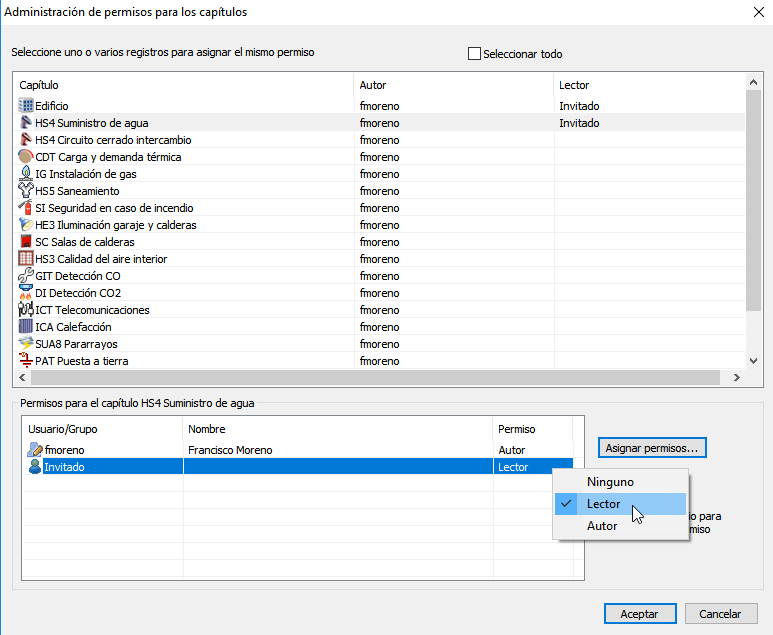Select HS3 Calidad del aire interior row

click(x=380, y=259)
